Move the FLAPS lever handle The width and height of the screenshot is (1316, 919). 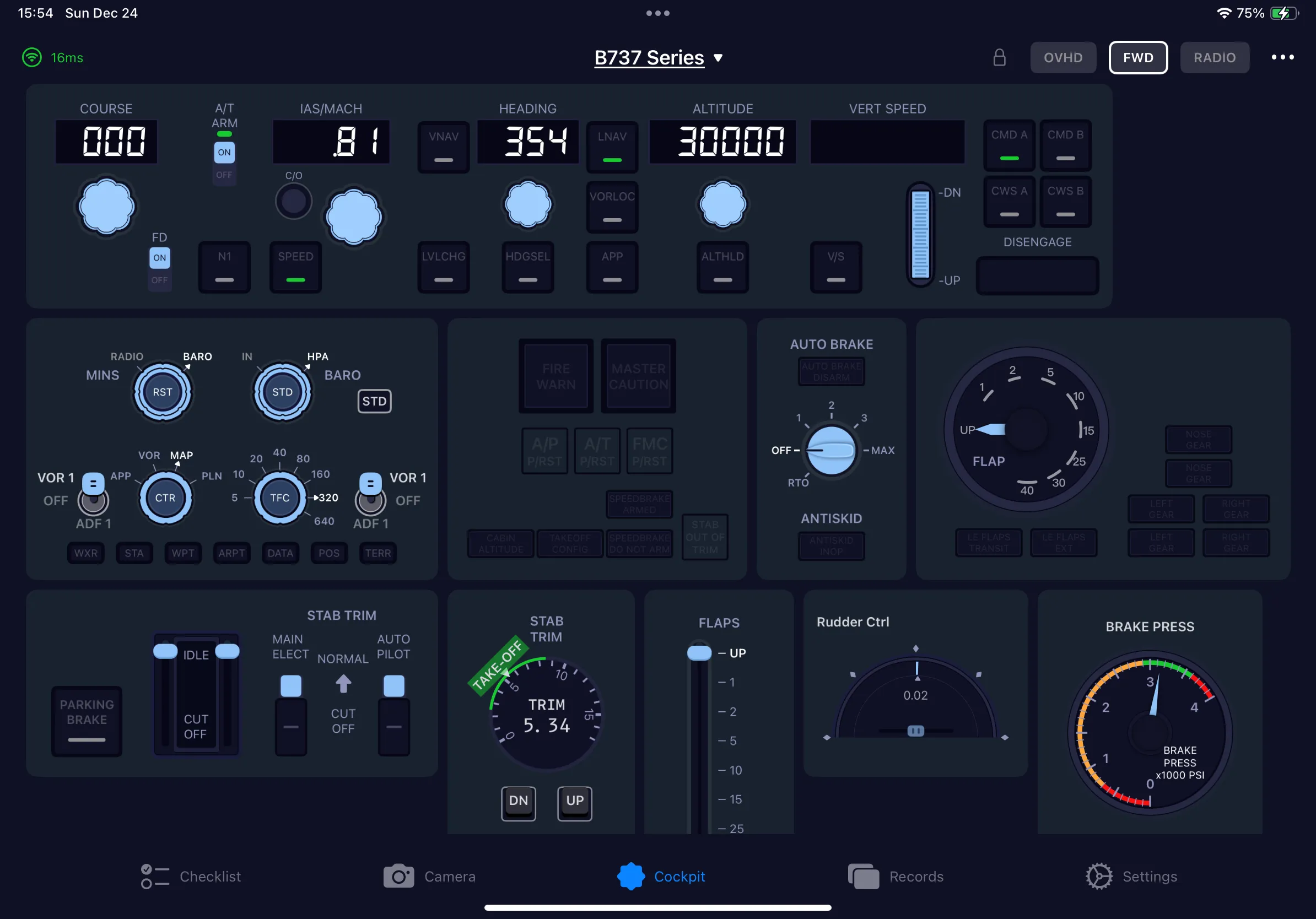click(699, 652)
